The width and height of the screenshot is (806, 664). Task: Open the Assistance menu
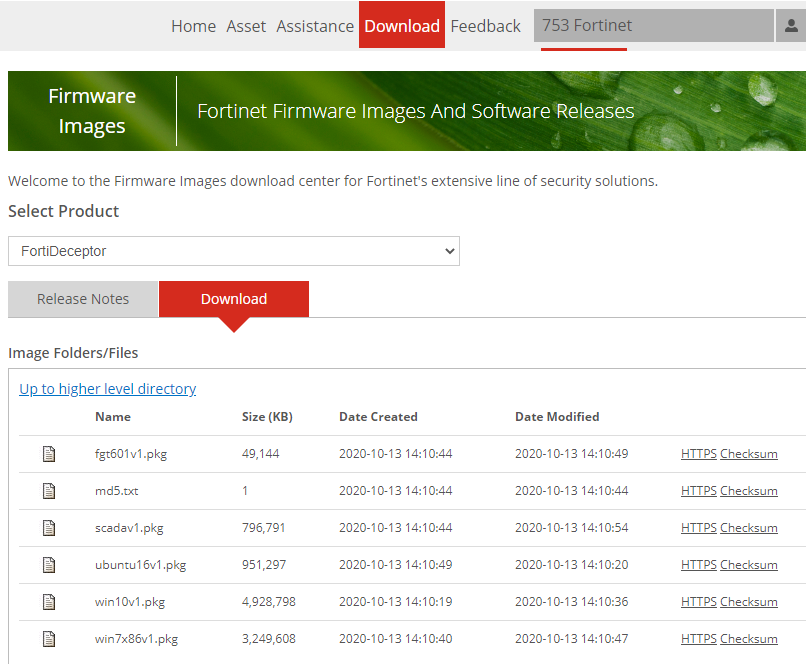315,26
